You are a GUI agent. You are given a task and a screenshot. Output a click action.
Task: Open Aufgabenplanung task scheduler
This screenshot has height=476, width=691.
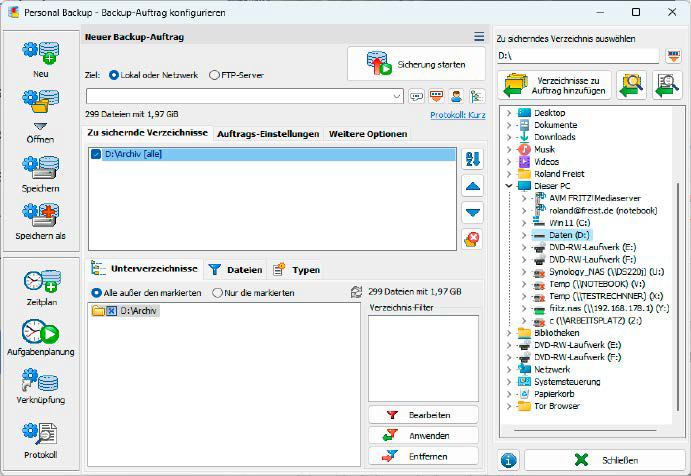tap(40, 332)
